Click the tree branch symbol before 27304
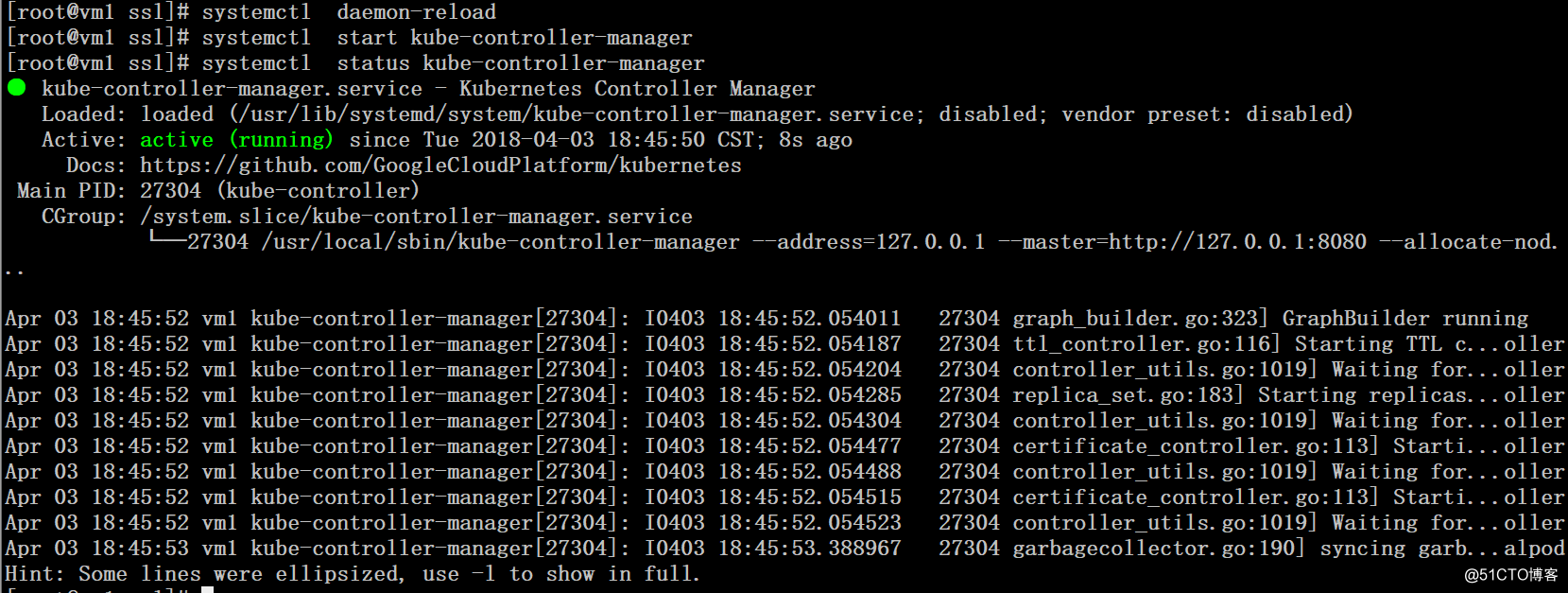 tap(166, 241)
